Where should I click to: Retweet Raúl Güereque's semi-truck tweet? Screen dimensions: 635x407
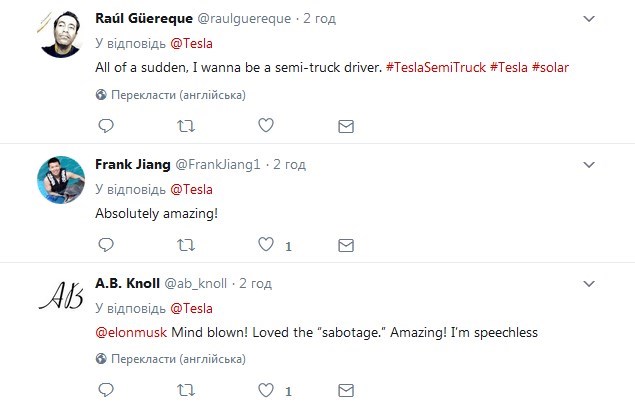tap(186, 126)
